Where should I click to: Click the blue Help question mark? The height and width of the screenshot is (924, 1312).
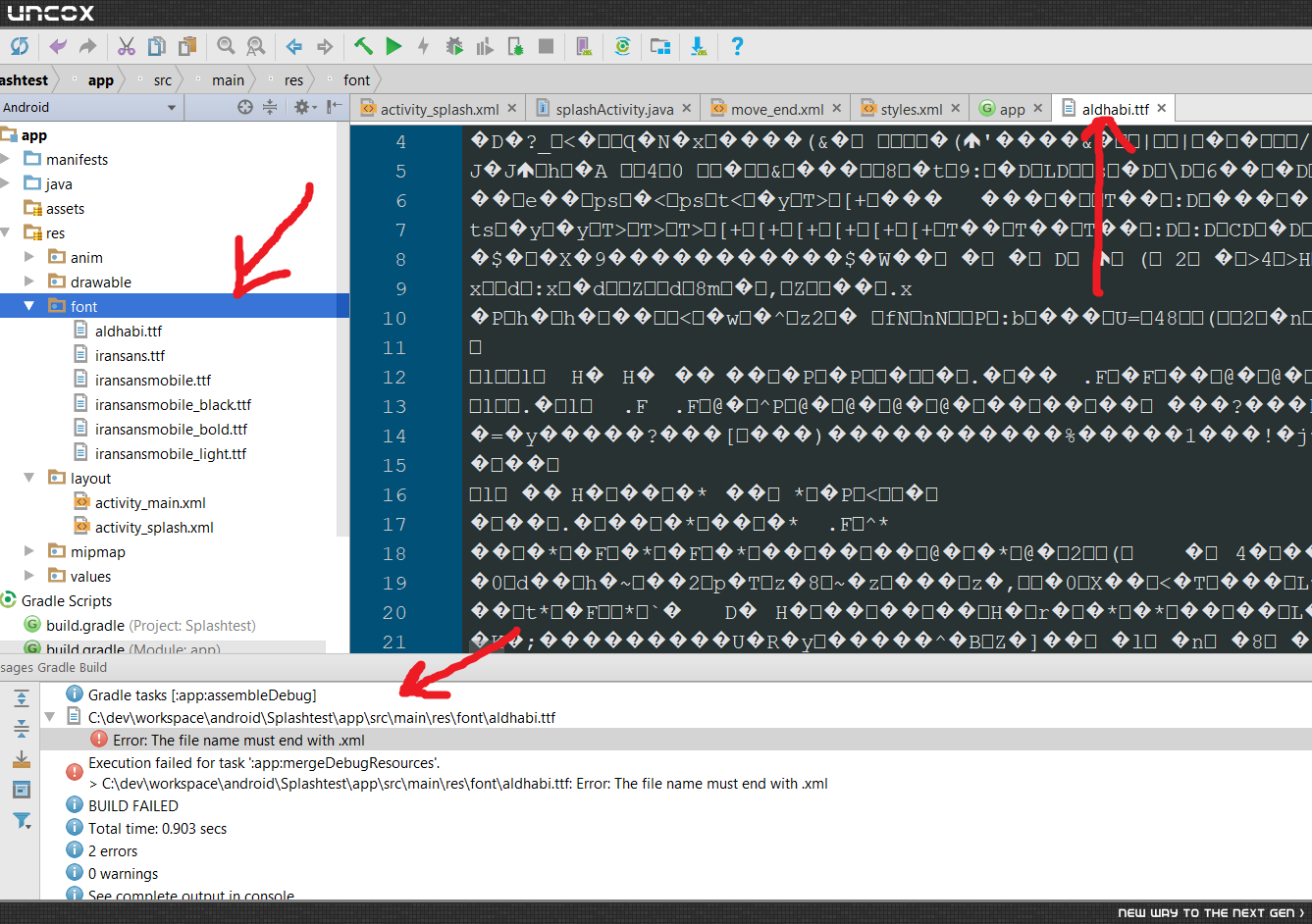pyautogui.click(x=737, y=46)
